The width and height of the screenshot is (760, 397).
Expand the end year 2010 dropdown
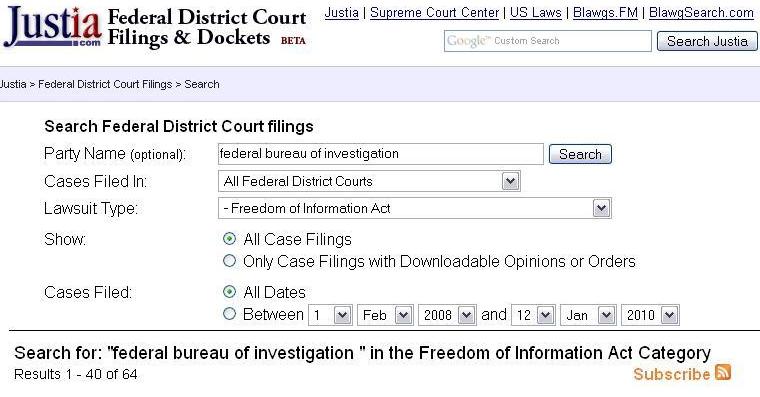click(x=650, y=315)
